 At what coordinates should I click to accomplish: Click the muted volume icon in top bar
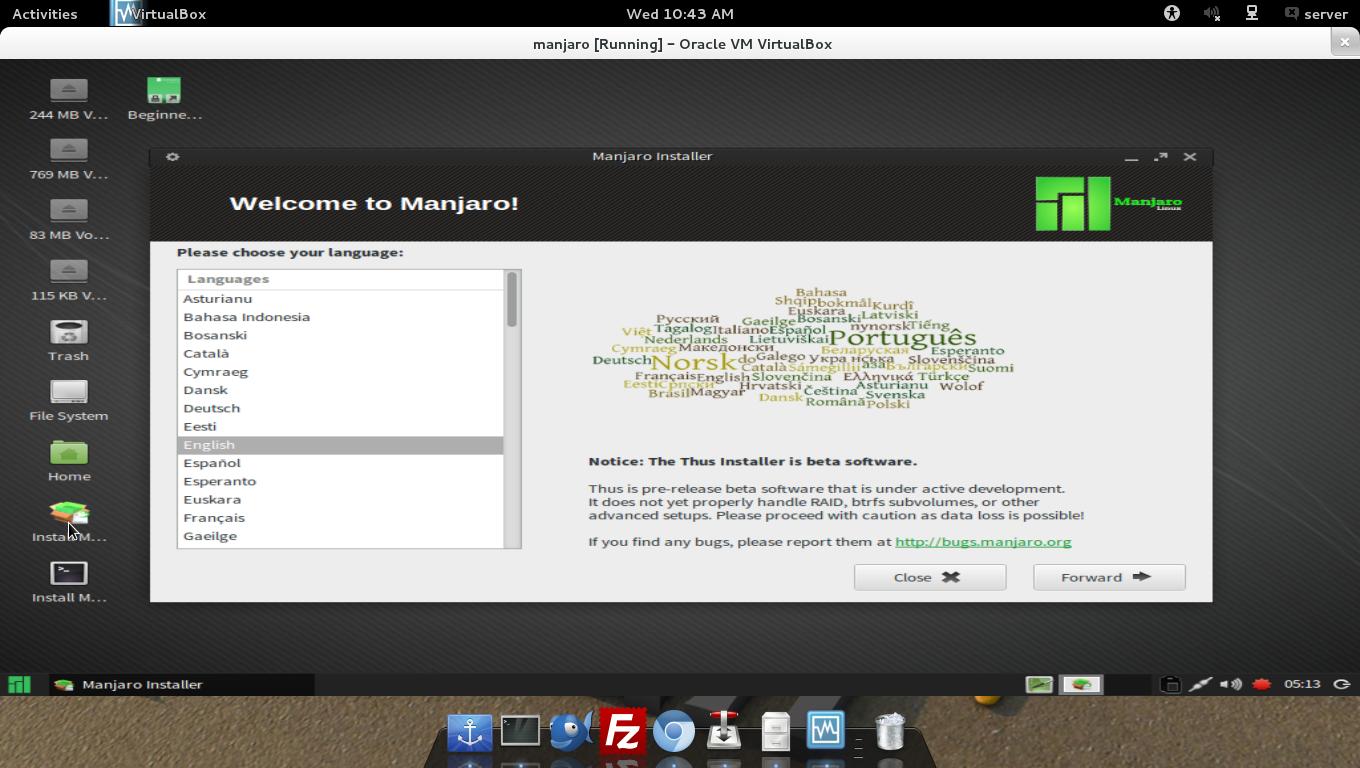1211,13
